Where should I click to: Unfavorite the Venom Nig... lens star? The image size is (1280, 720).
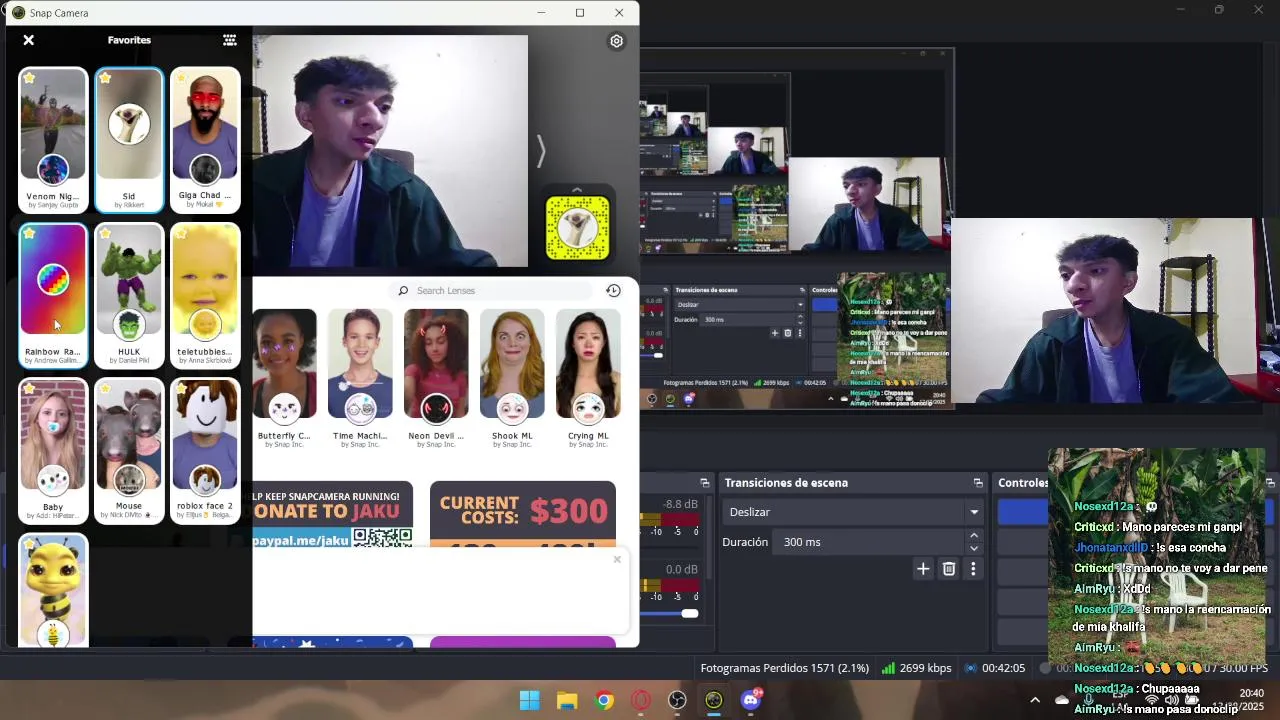click(x=29, y=78)
